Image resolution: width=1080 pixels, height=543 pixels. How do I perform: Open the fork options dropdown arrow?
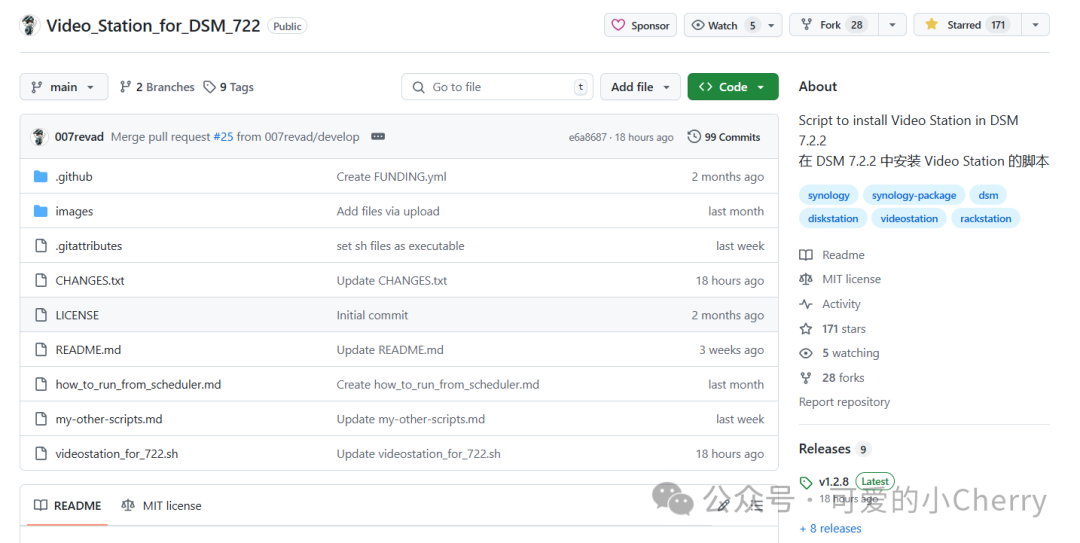[892, 25]
